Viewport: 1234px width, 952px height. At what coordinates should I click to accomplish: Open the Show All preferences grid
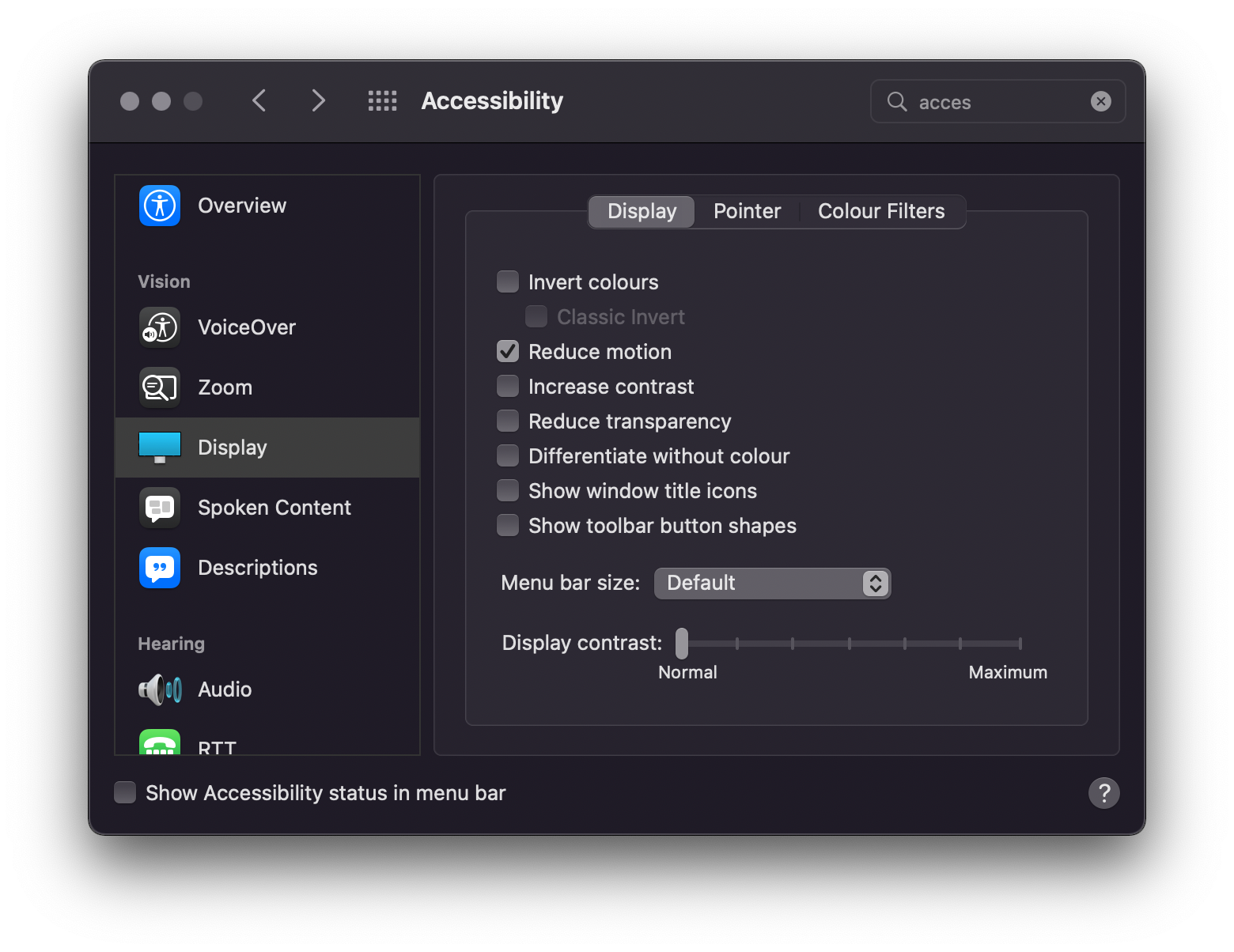point(382,100)
